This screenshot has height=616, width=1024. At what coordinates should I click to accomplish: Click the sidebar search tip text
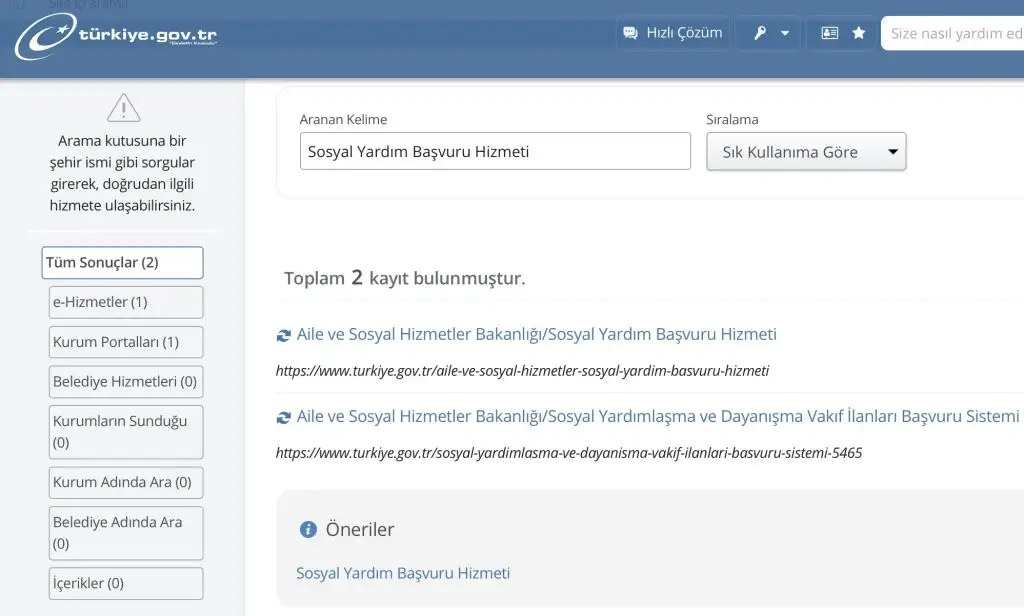[122, 173]
